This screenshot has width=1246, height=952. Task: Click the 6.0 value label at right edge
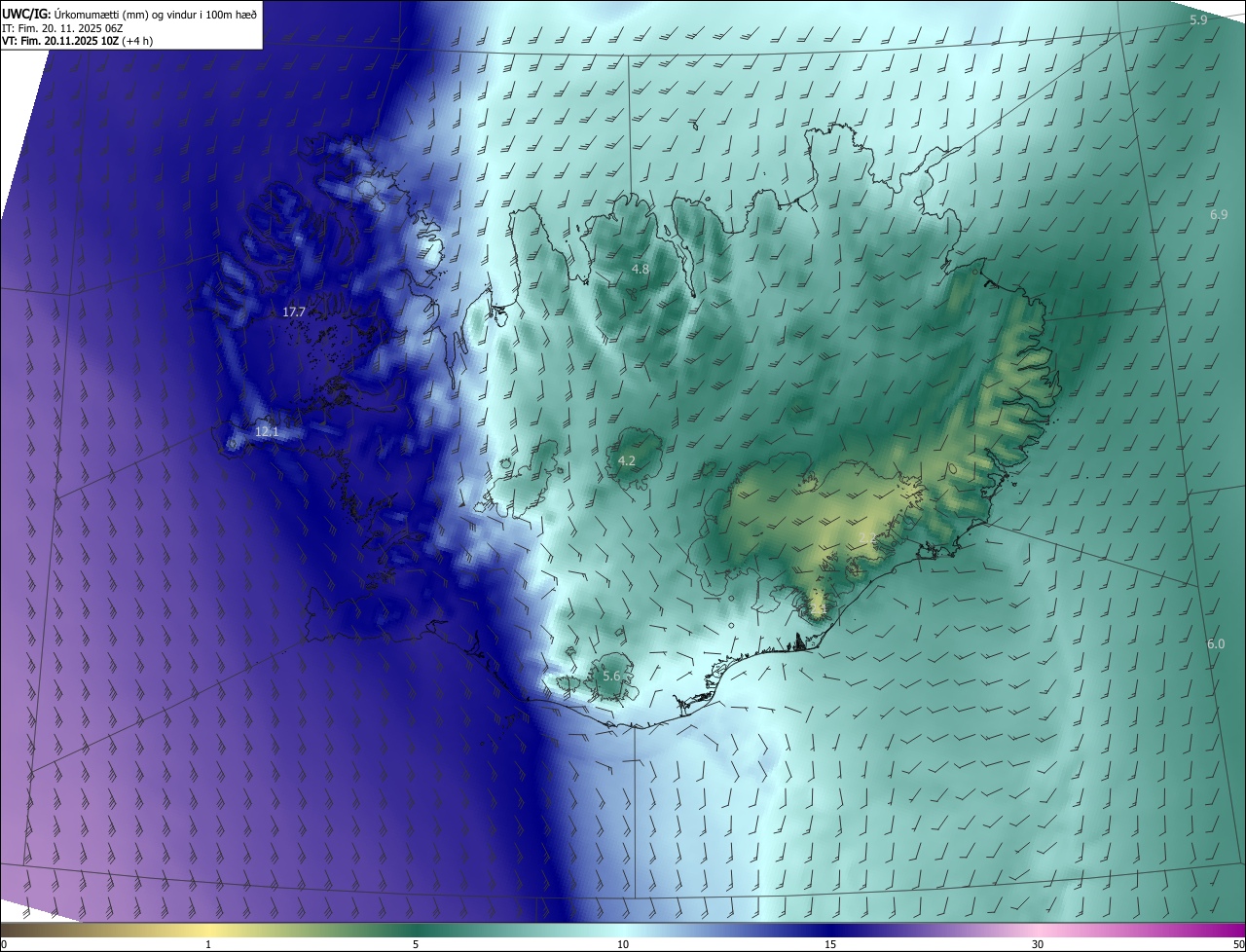tap(1216, 644)
